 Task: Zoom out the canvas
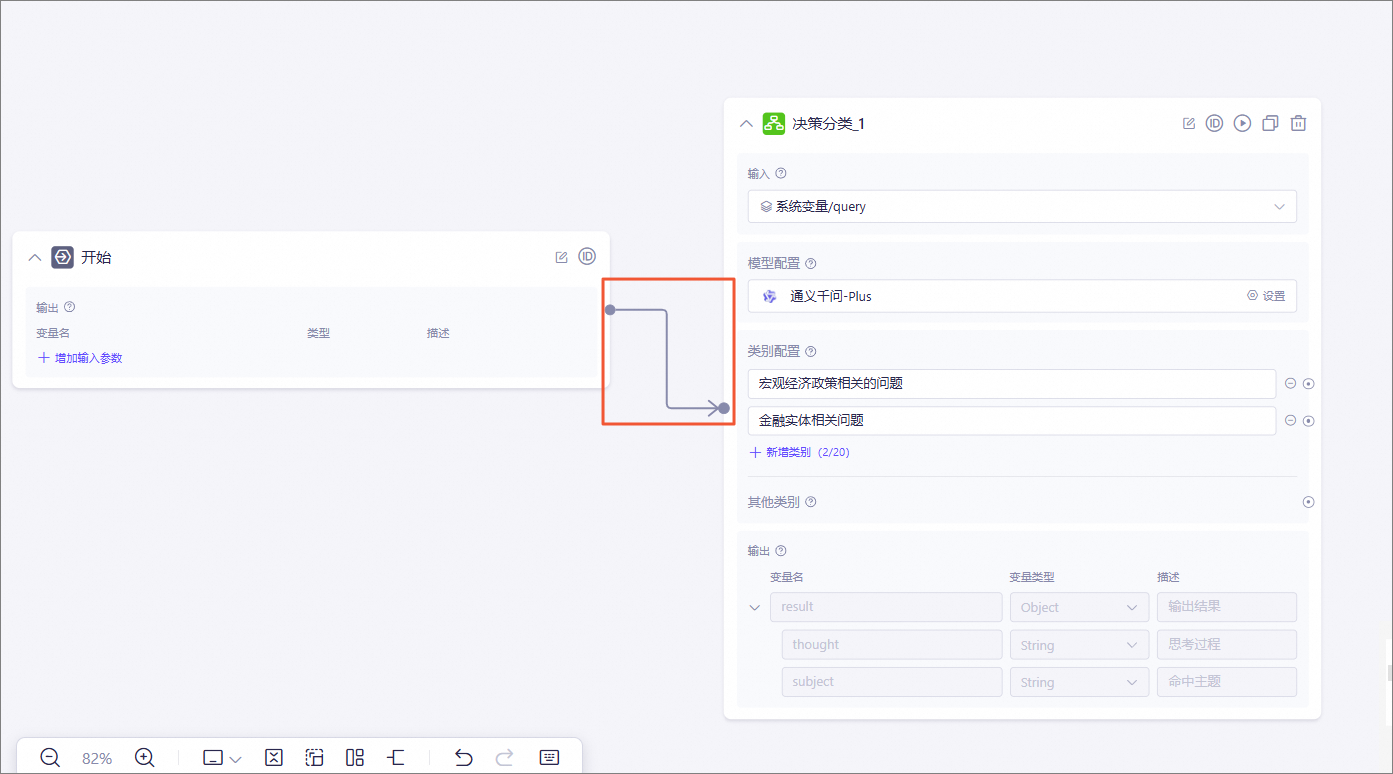(50, 758)
